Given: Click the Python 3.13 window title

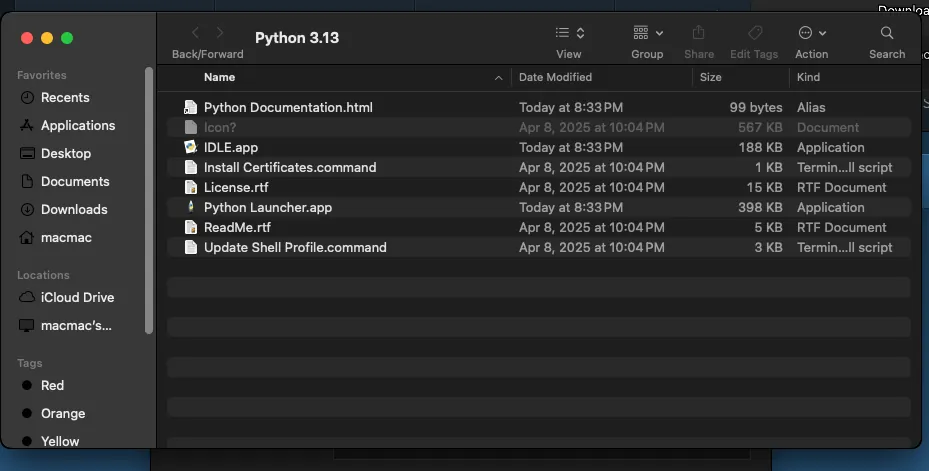Looking at the screenshot, I should tap(297, 38).
